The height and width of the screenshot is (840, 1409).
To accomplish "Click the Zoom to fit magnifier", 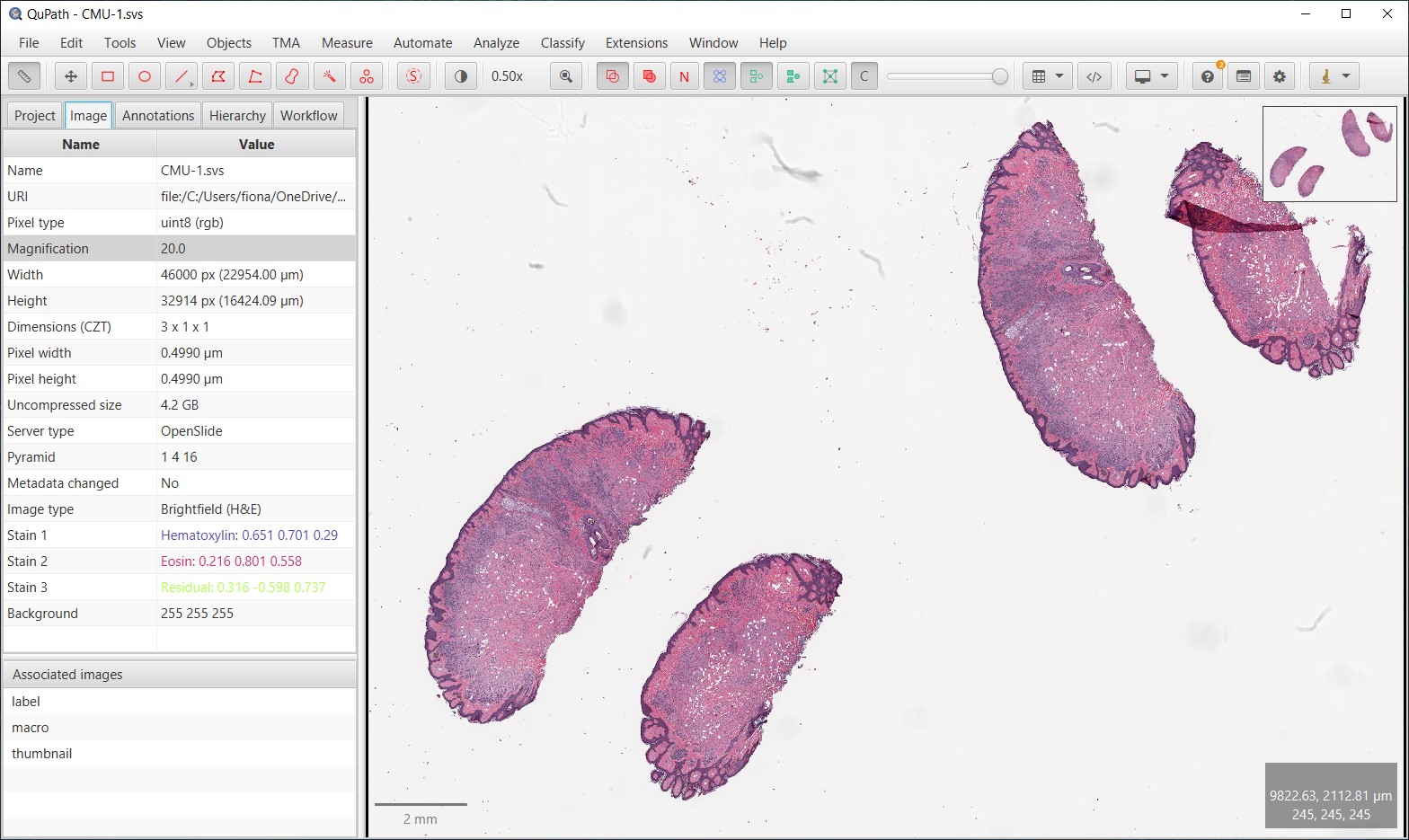I will coord(565,76).
